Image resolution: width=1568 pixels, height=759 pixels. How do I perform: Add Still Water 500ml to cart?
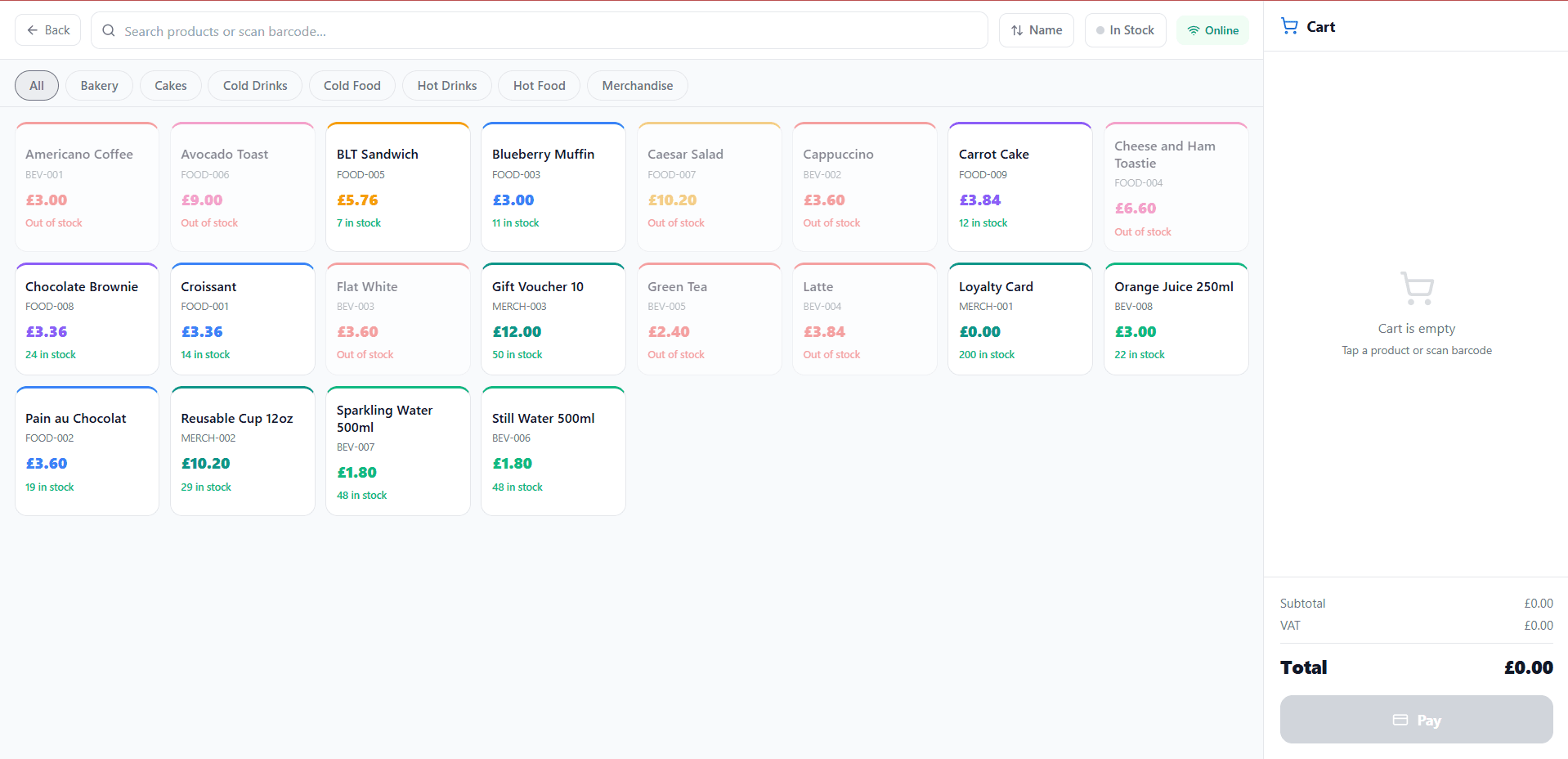click(553, 451)
